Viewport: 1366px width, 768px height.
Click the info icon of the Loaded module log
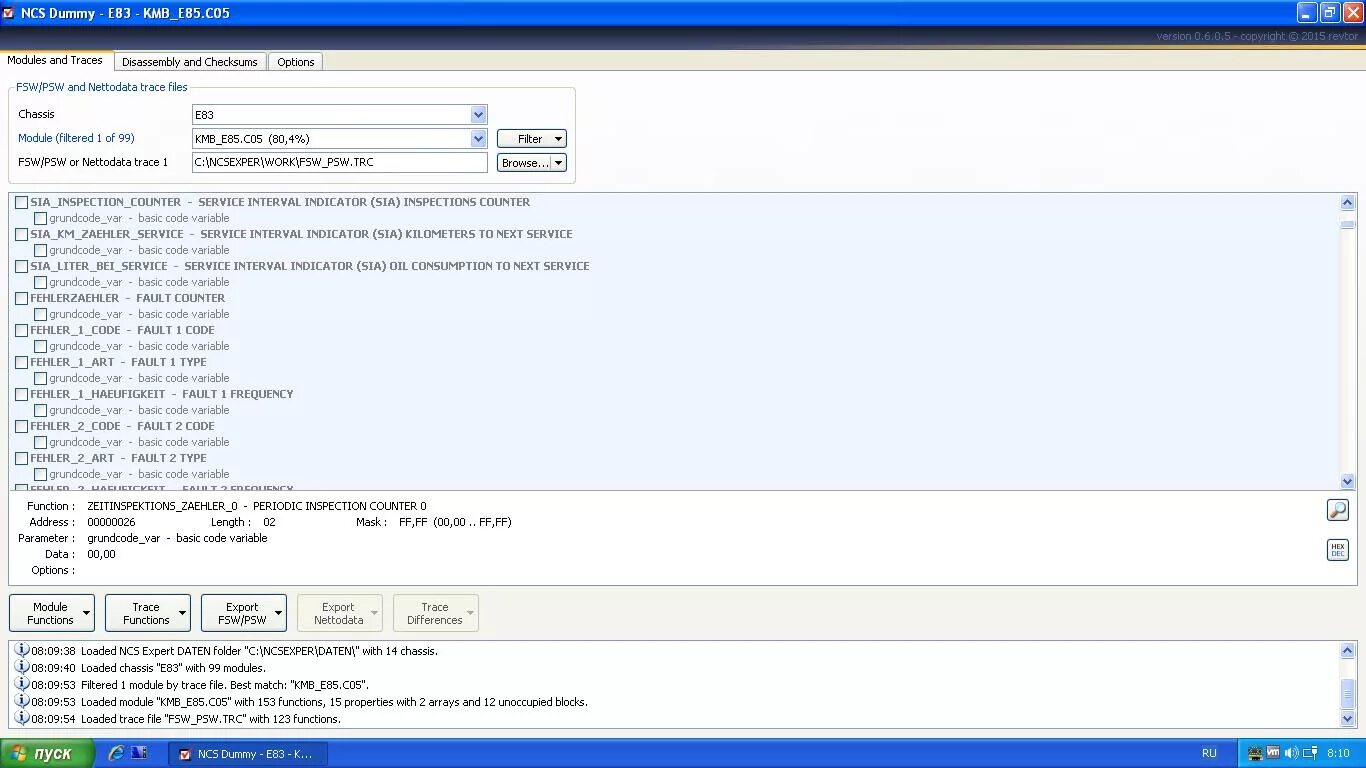pos(21,701)
